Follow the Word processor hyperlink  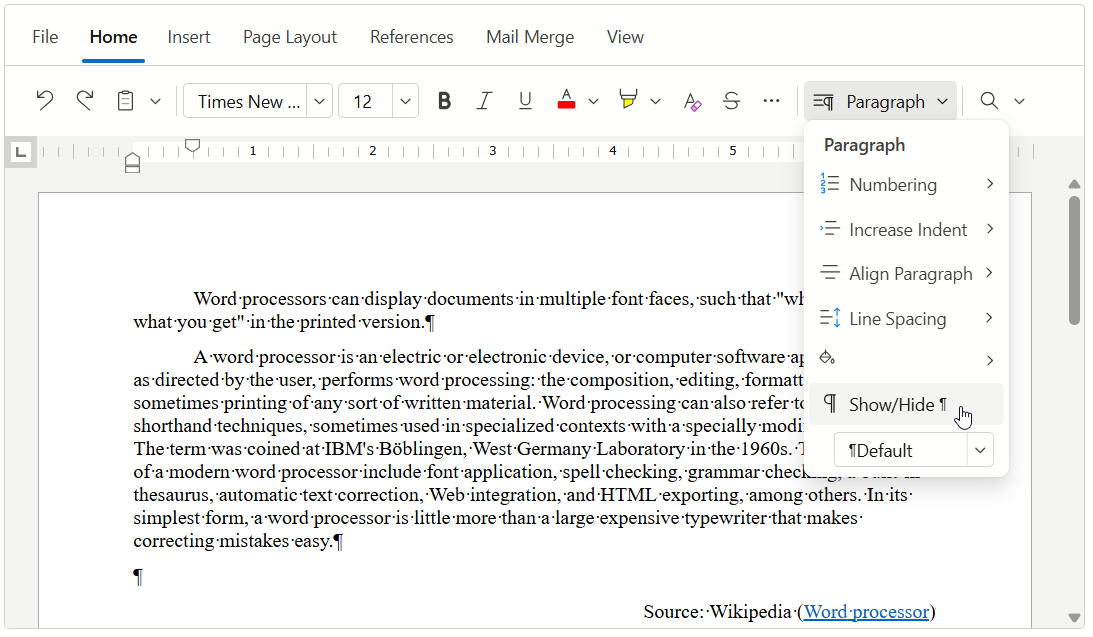pyautogui.click(x=866, y=611)
